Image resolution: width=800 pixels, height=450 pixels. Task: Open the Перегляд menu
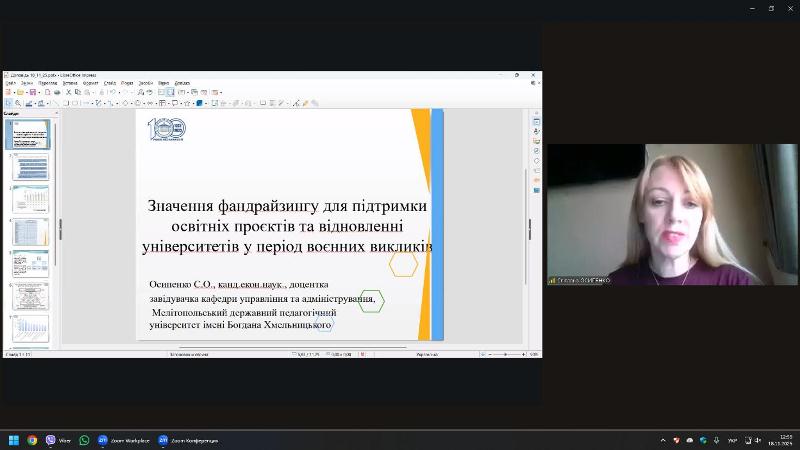point(47,83)
